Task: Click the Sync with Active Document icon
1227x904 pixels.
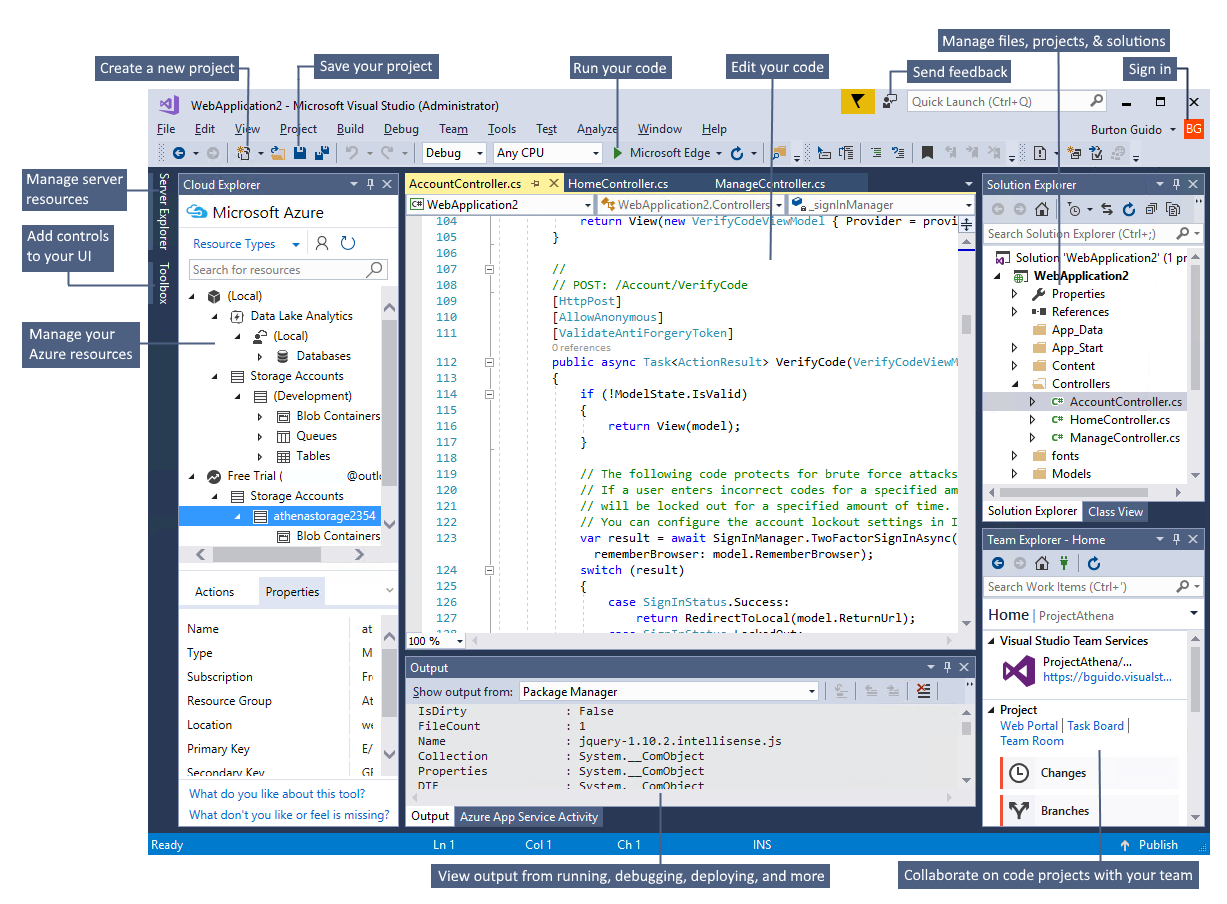Action: pyautogui.click(x=1107, y=209)
